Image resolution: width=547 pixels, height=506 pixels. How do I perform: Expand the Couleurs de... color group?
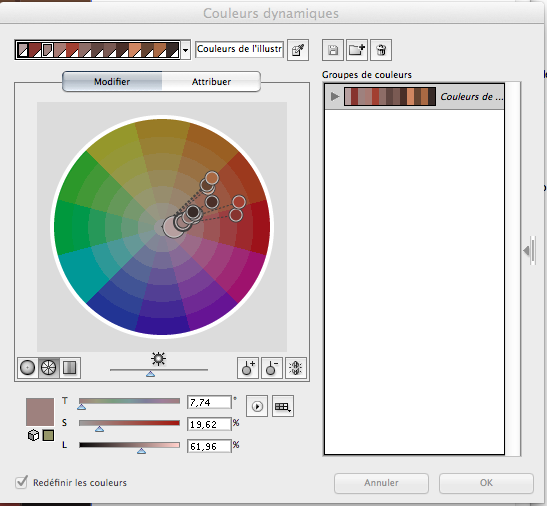click(x=335, y=96)
